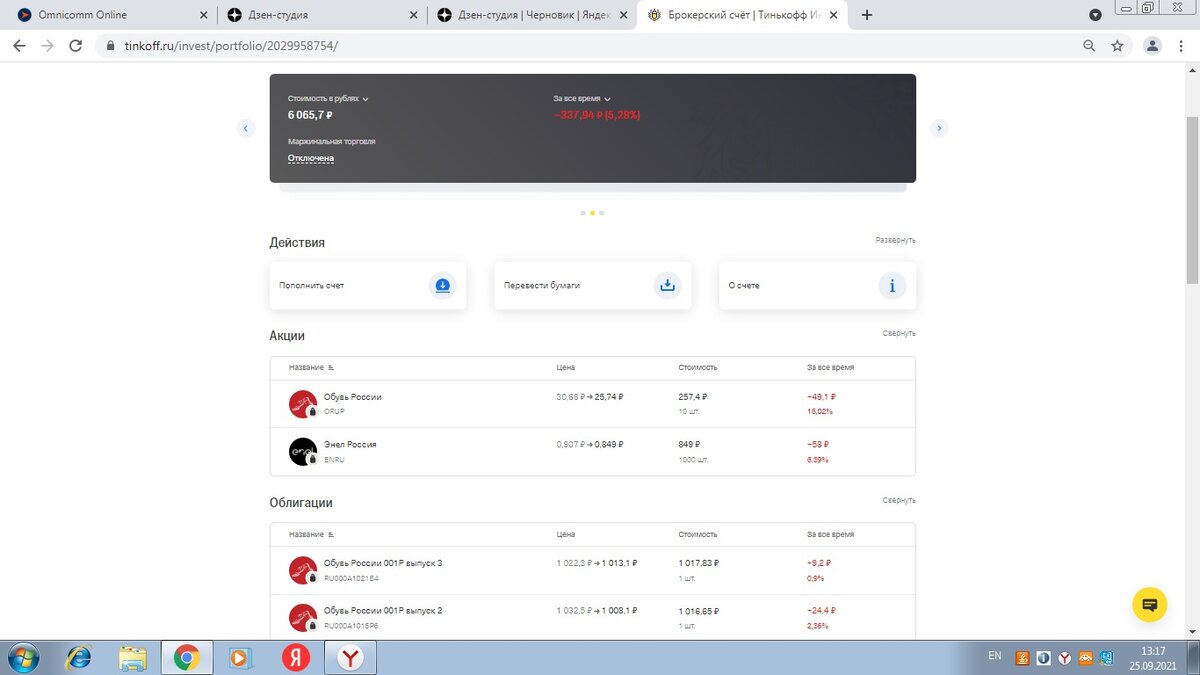Click О счете action card
Image resolution: width=1200 pixels, height=675 pixels.
(817, 286)
